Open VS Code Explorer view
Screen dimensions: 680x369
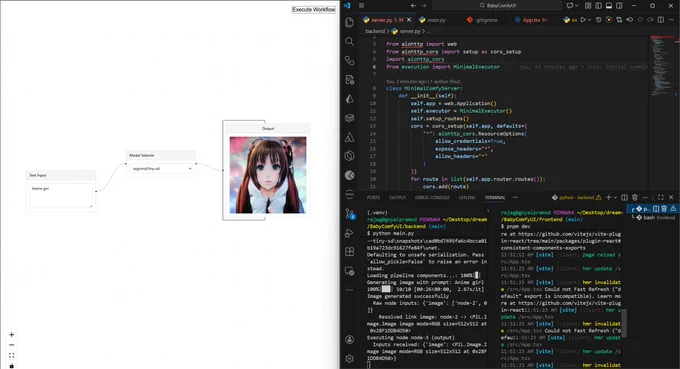click(x=350, y=22)
